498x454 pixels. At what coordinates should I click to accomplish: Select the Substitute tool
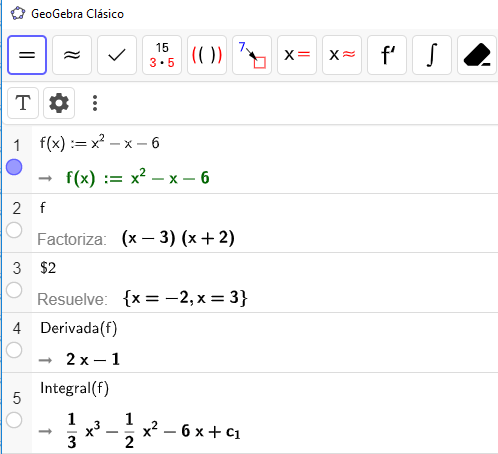[252, 55]
